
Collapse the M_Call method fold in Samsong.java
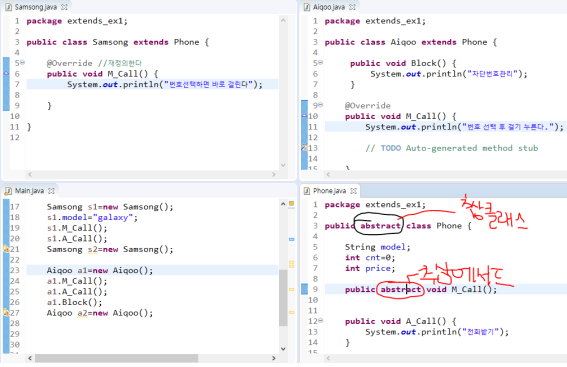22,63
